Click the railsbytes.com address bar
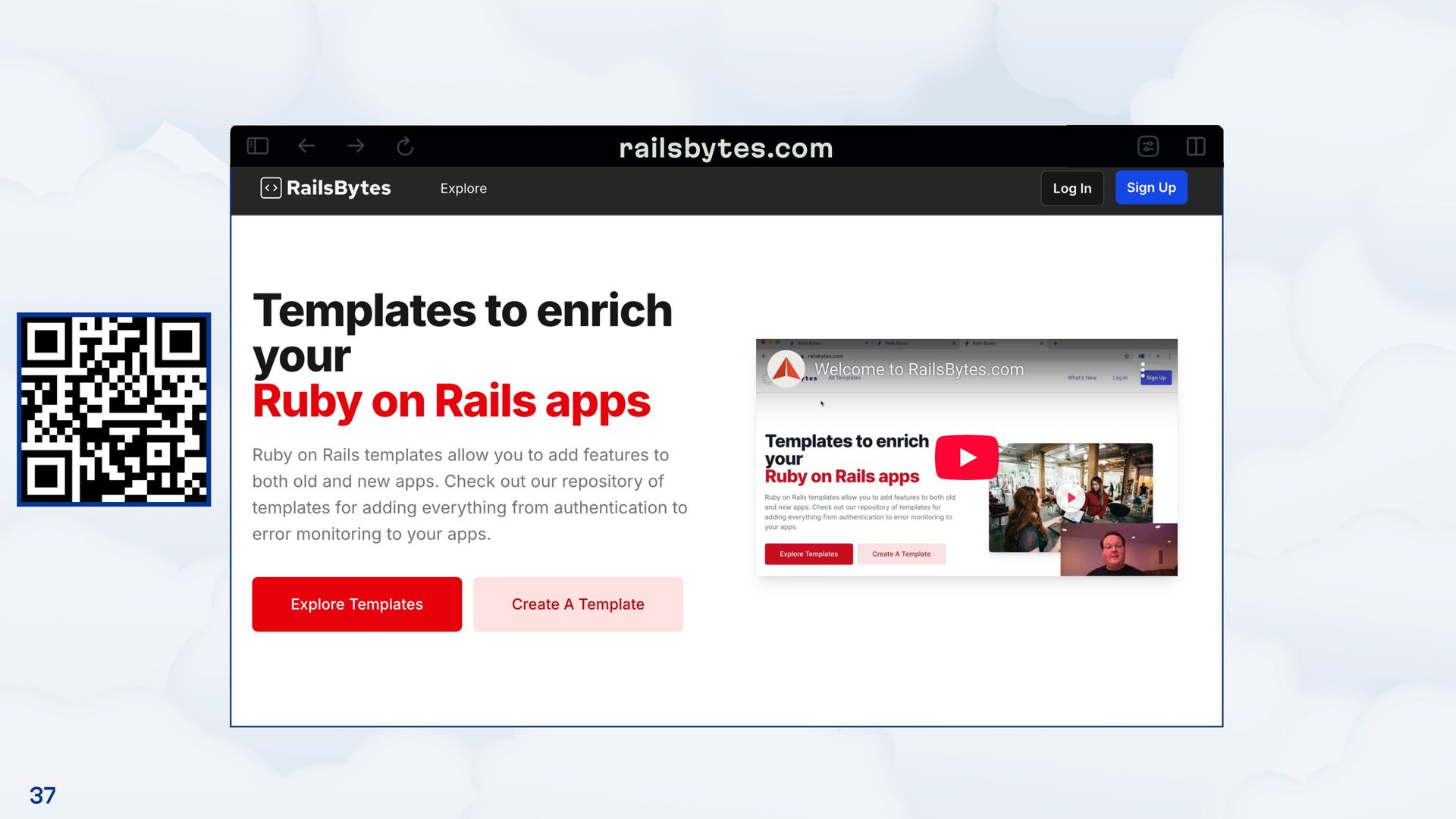The height and width of the screenshot is (819, 1456). tap(726, 148)
